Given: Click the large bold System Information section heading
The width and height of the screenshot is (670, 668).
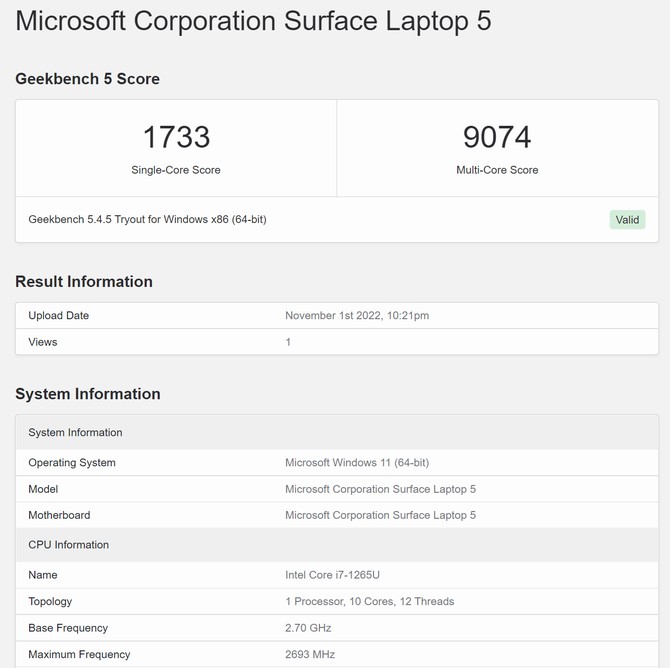Looking at the screenshot, I should (x=88, y=394).
